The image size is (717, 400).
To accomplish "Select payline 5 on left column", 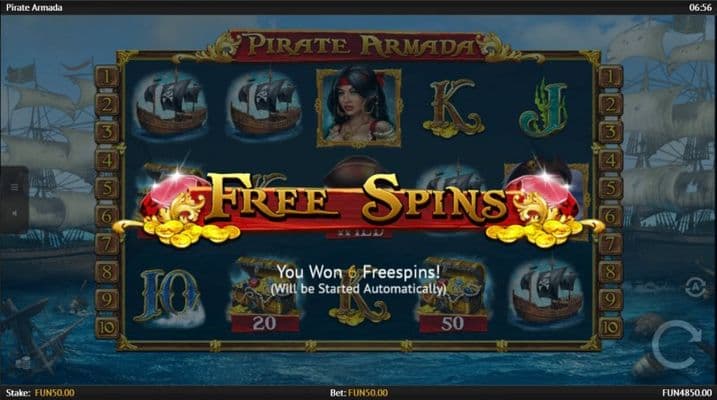I will click(107, 188).
